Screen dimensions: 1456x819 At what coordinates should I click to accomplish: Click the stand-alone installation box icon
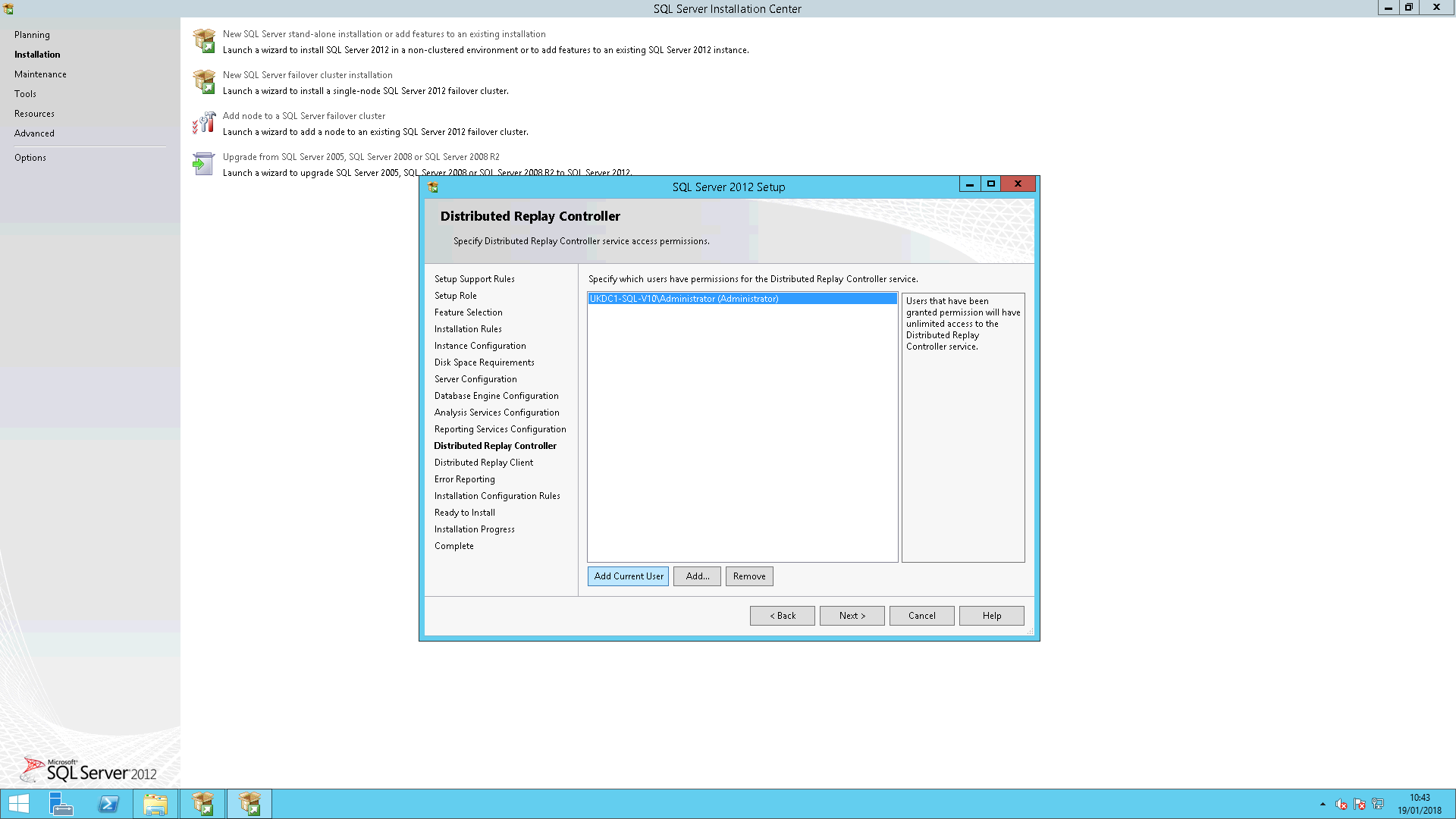(204, 40)
